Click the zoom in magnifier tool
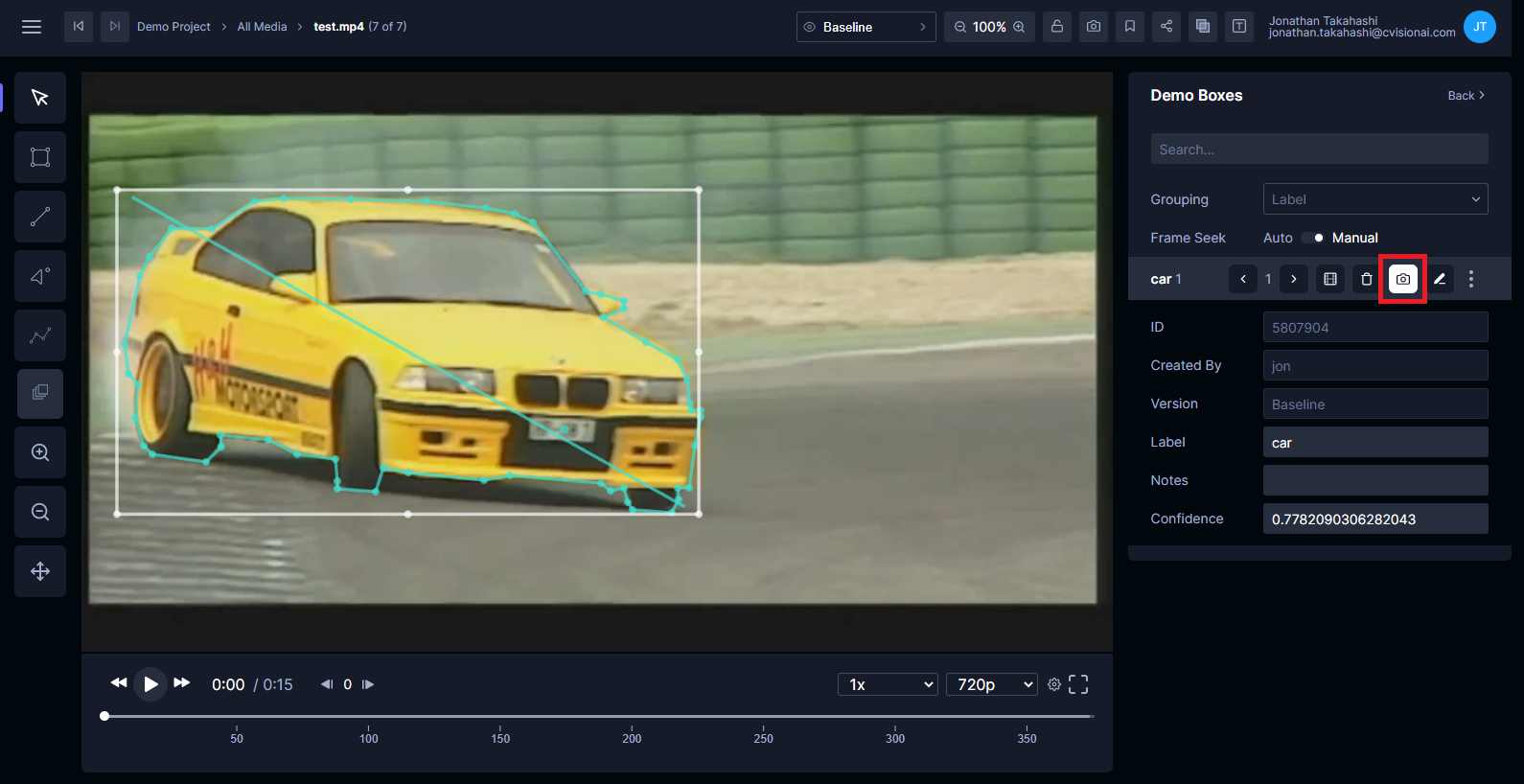Image resolution: width=1524 pixels, height=784 pixels. coord(40,452)
